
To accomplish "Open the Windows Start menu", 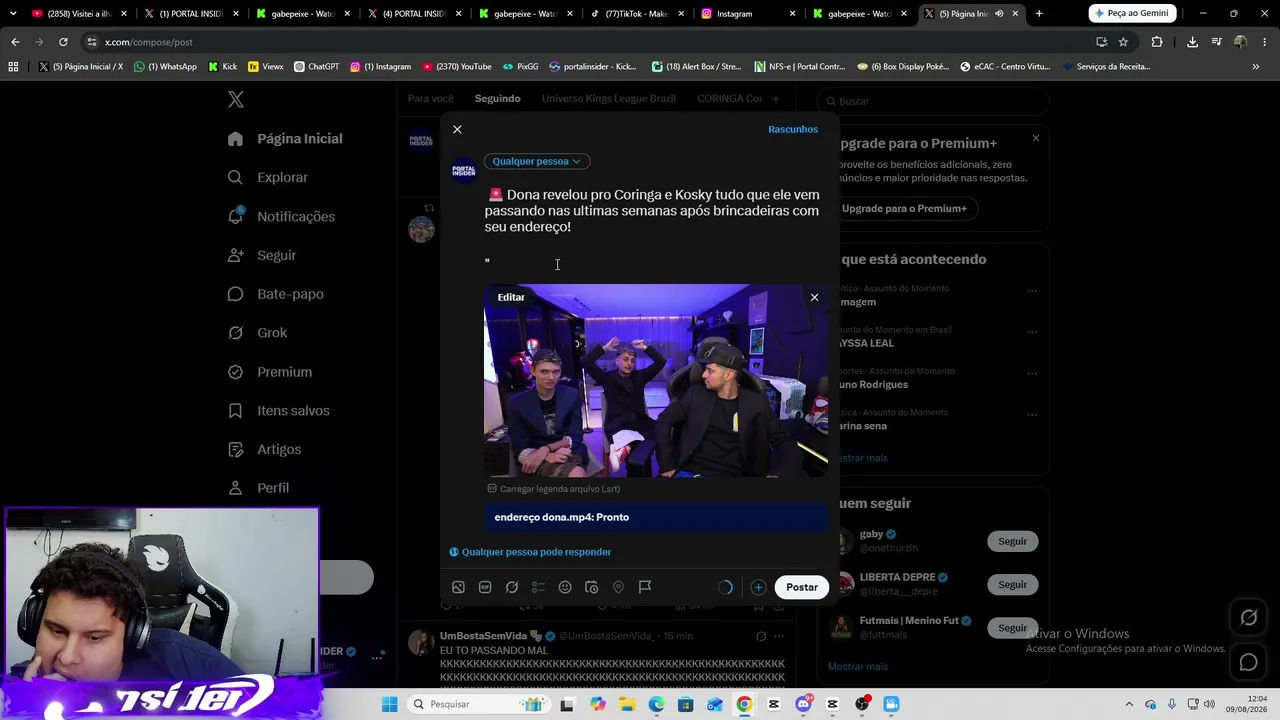I will [389, 704].
